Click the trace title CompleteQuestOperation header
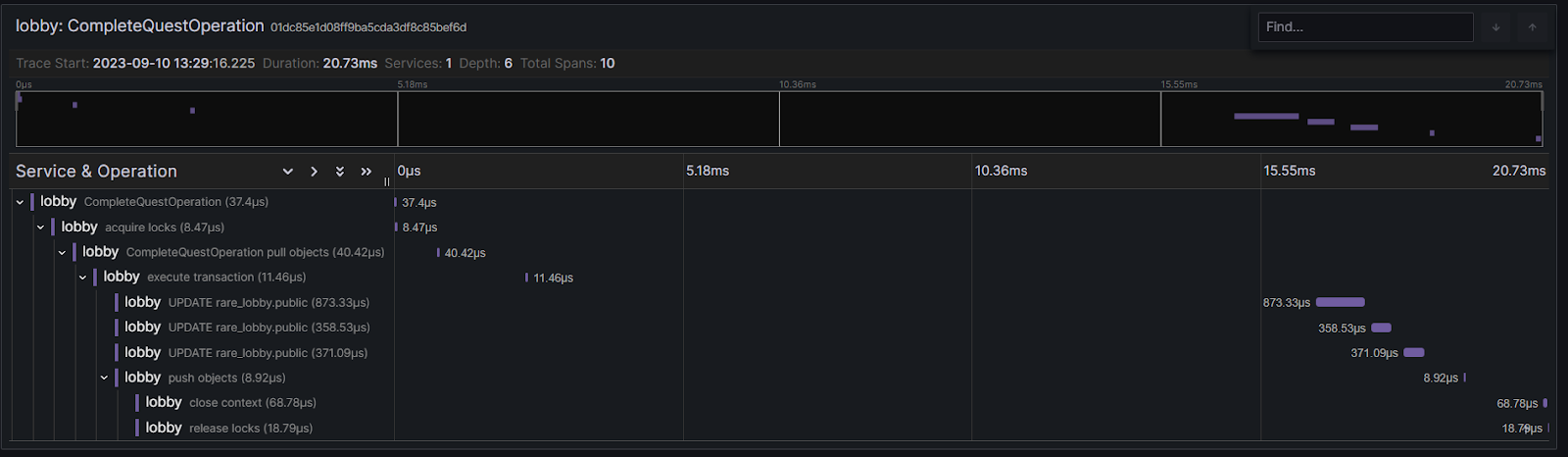This screenshot has height=457, width=1568. 140,26
